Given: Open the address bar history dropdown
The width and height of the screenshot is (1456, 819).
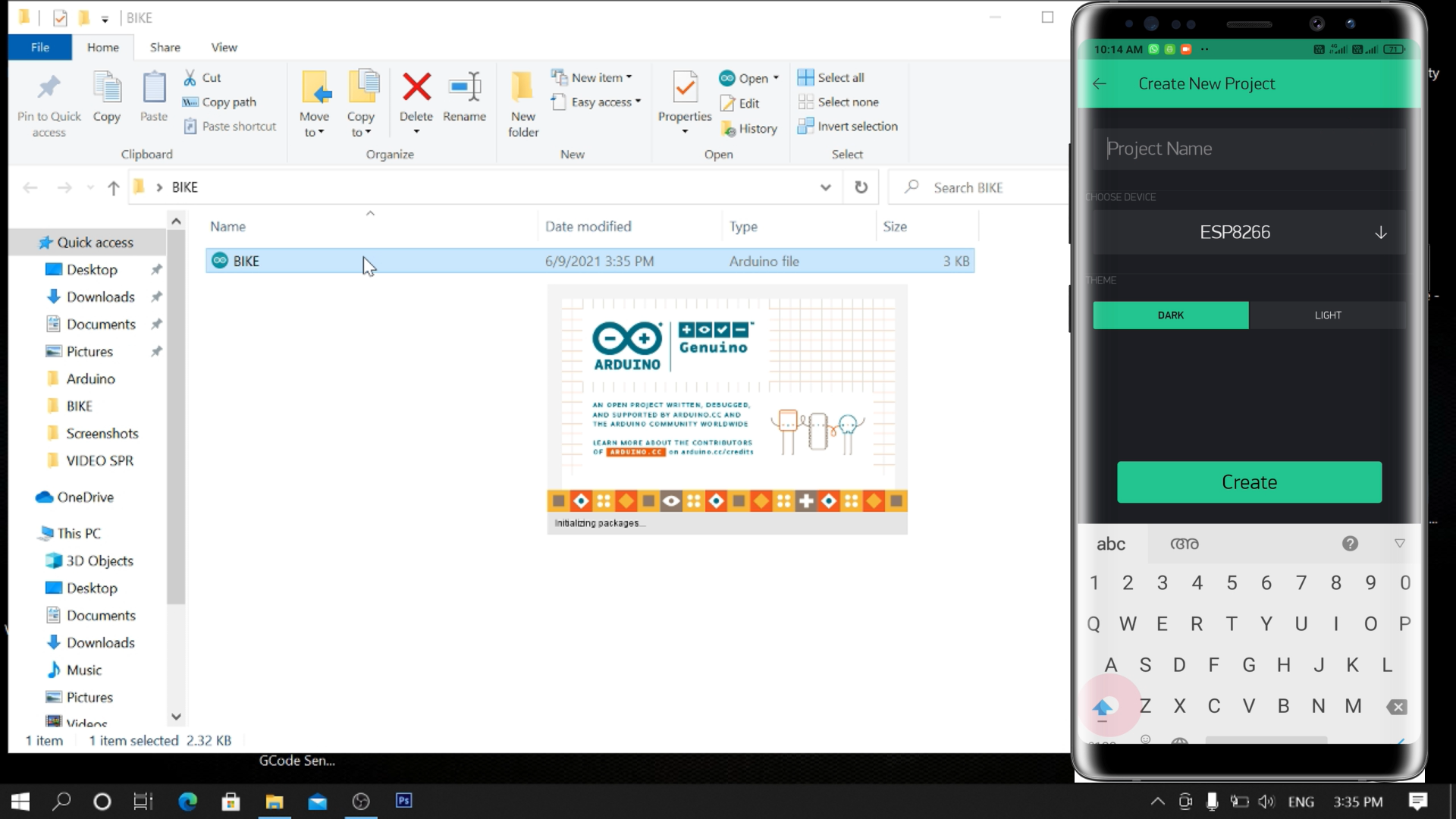Looking at the screenshot, I should (825, 187).
